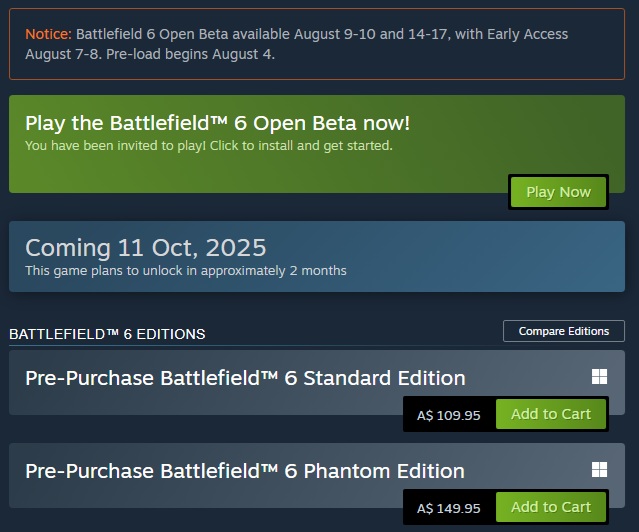639x532 pixels.
Task: Select the Pre-Purchase Standard Edition title
Action: (x=245, y=378)
